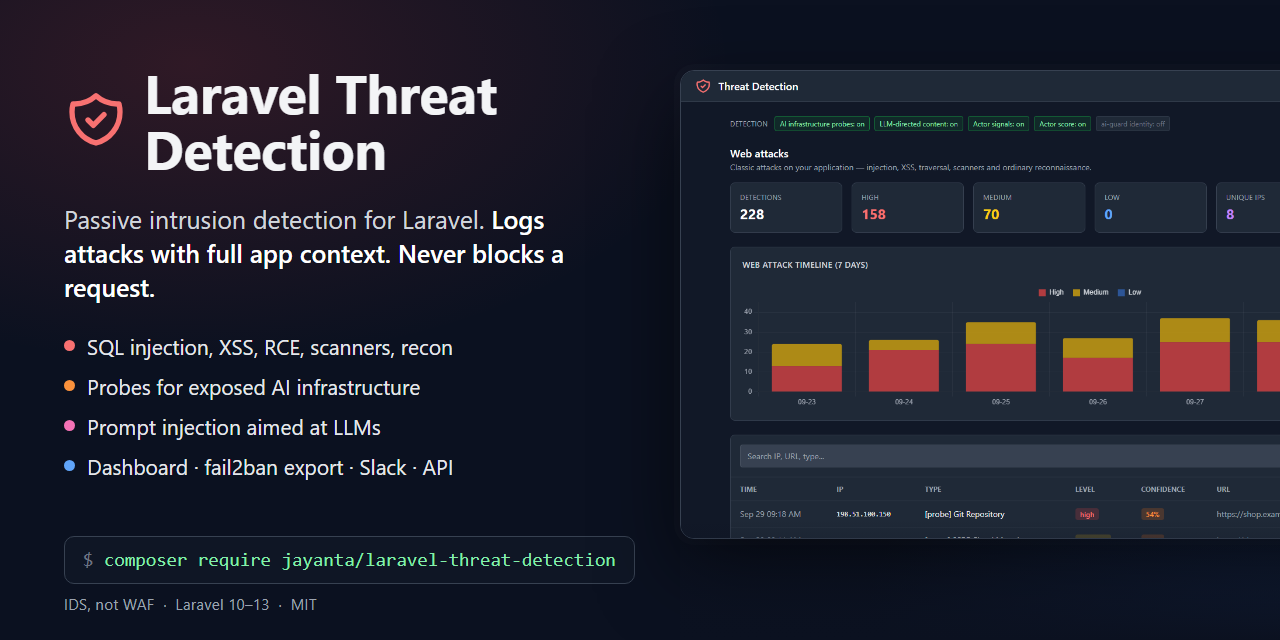Click the 'Dashboard · fail2ban export · Slack · API' bullet
The width and height of the screenshot is (1280, 640).
coord(270,468)
